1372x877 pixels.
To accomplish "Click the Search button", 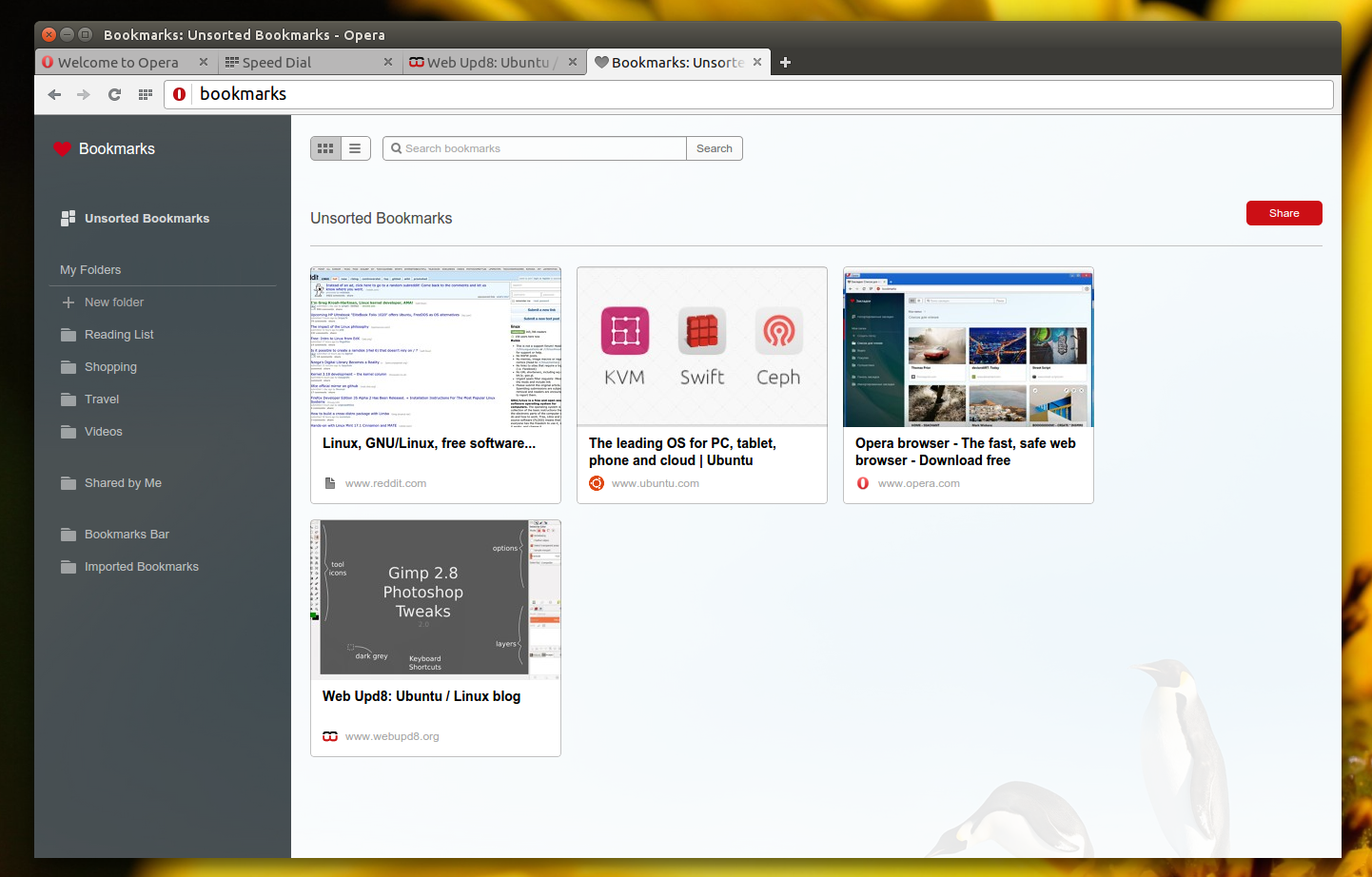I will point(715,148).
